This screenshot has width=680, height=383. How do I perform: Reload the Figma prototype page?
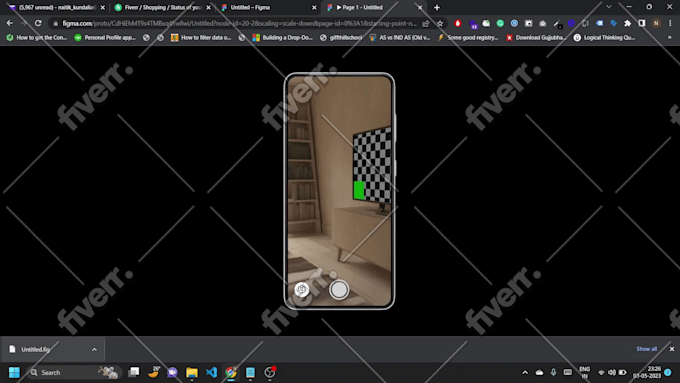pyautogui.click(x=38, y=23)
